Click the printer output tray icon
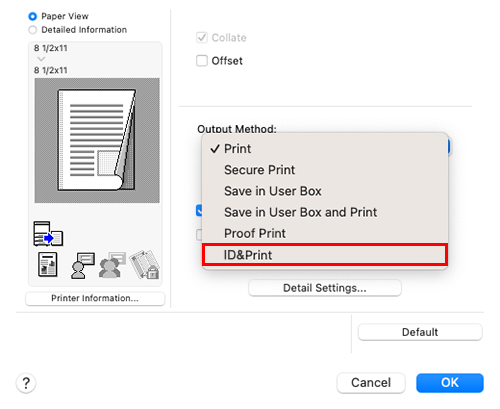This screenshot has height=409, width=500. point(48,234)
